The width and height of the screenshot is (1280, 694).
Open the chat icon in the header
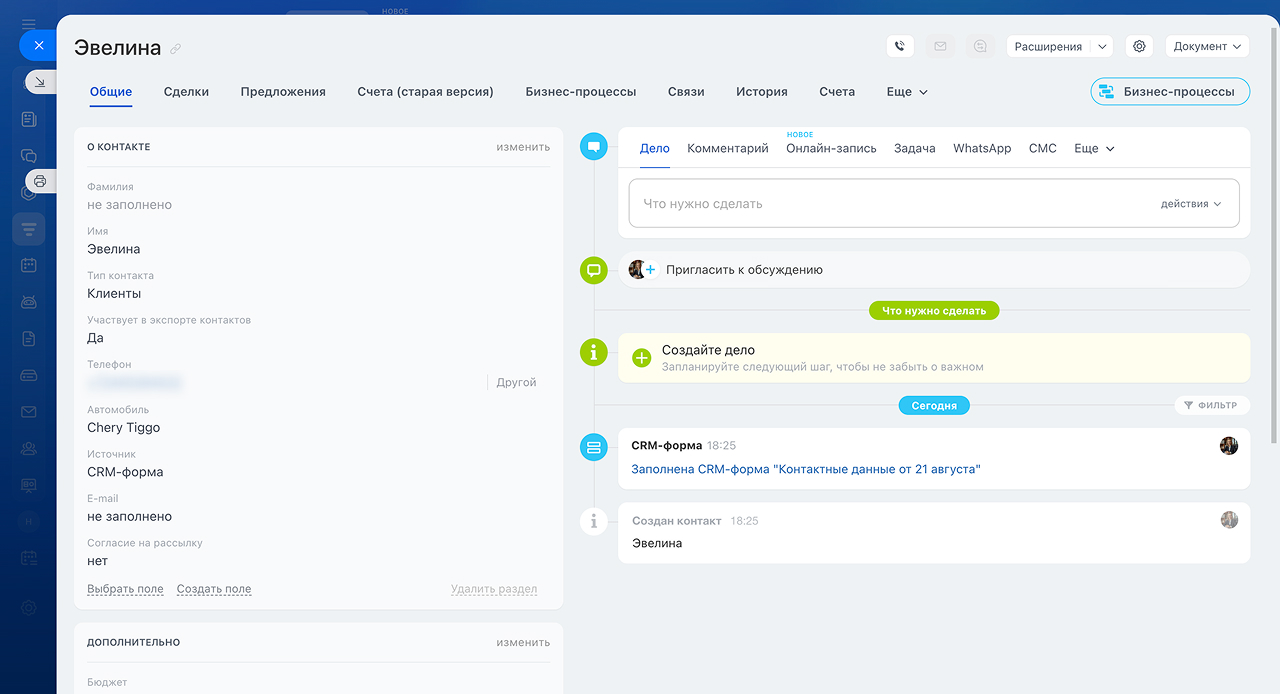pyautogui.click(x=980, y=46)
